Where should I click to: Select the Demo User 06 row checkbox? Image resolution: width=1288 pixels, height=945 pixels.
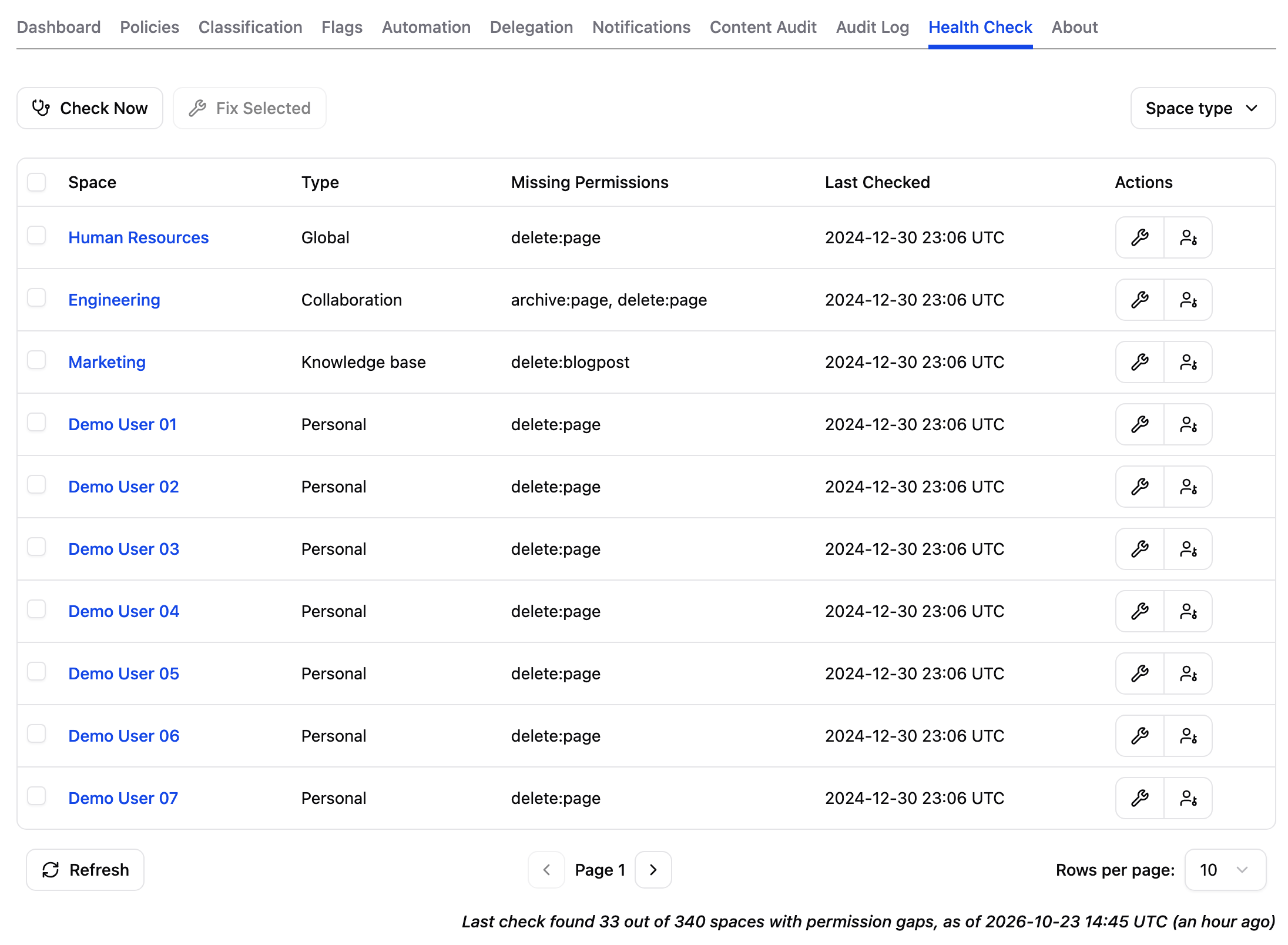point(36,733)
